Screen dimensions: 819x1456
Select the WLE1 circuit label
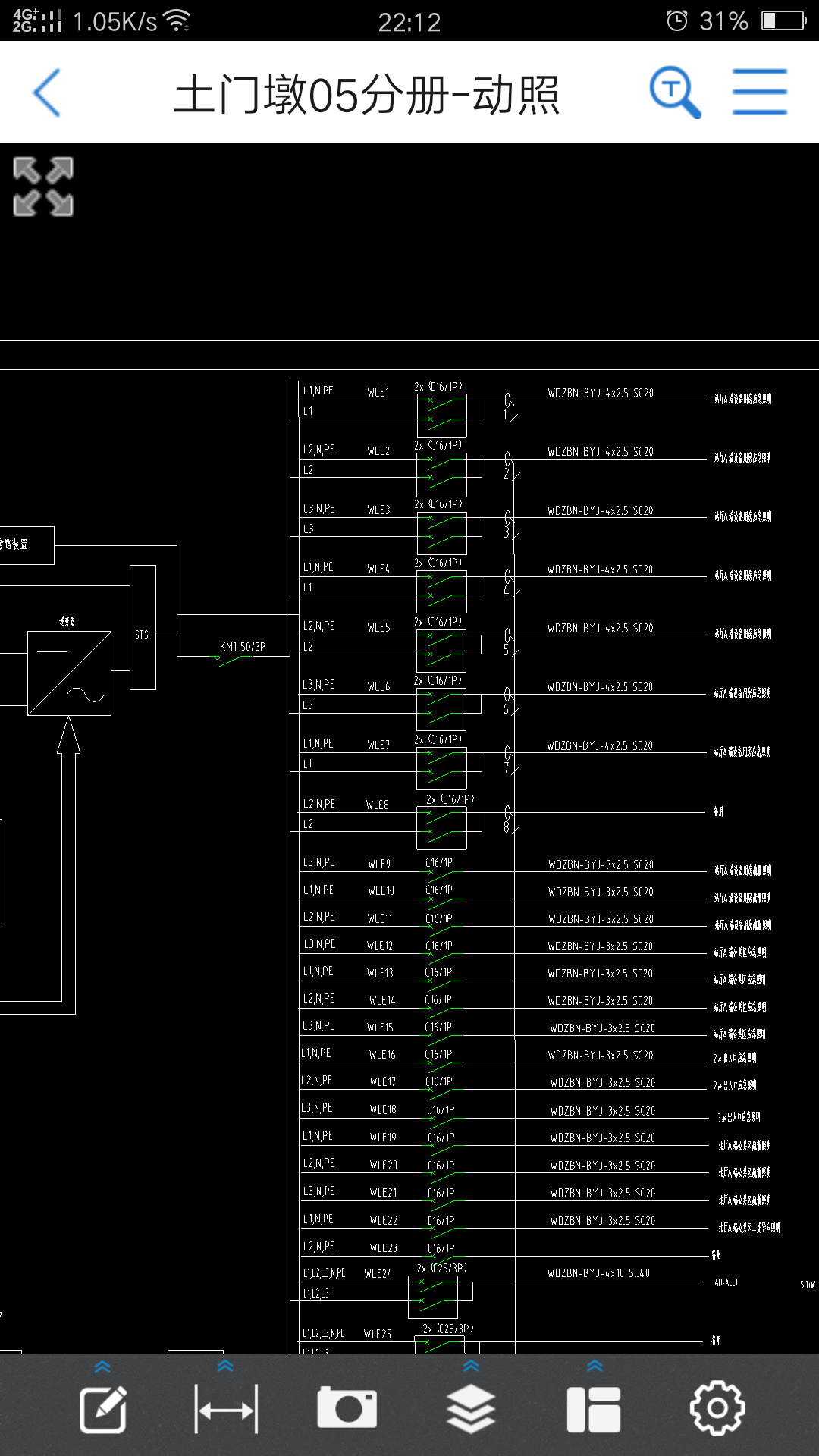coord(378,392)
